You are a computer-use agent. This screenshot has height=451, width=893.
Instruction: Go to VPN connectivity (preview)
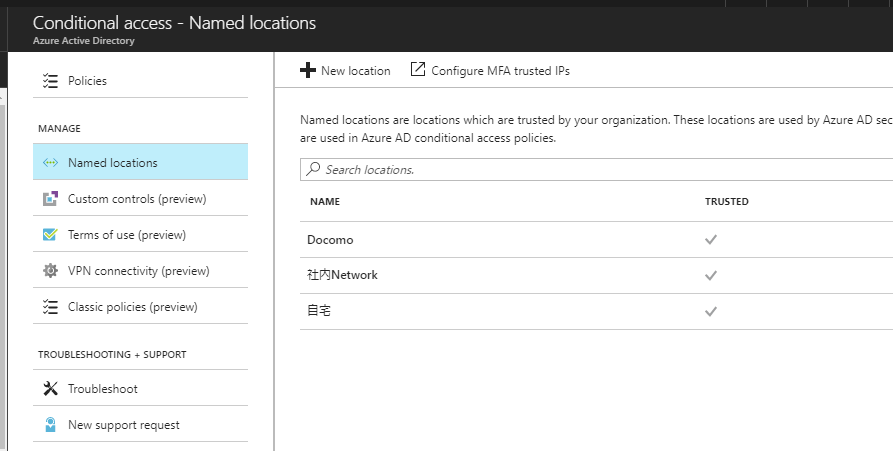141,270
